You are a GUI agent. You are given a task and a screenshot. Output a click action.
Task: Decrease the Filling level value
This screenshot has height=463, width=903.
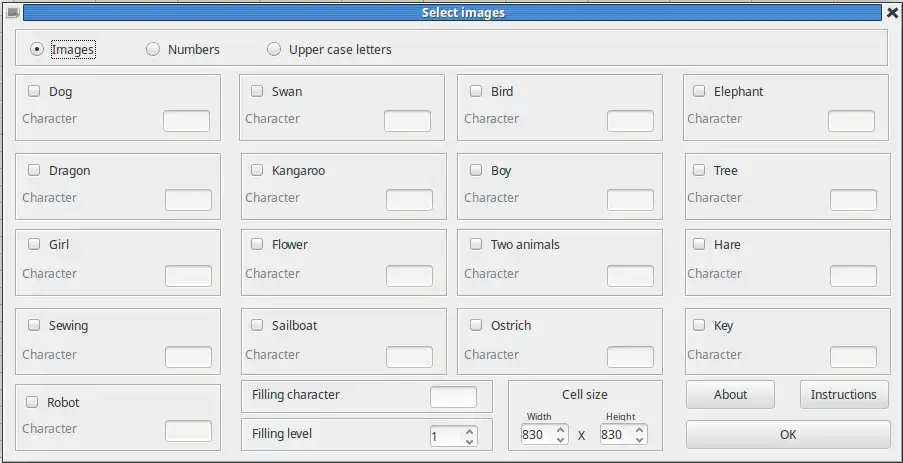coord(470,440)
